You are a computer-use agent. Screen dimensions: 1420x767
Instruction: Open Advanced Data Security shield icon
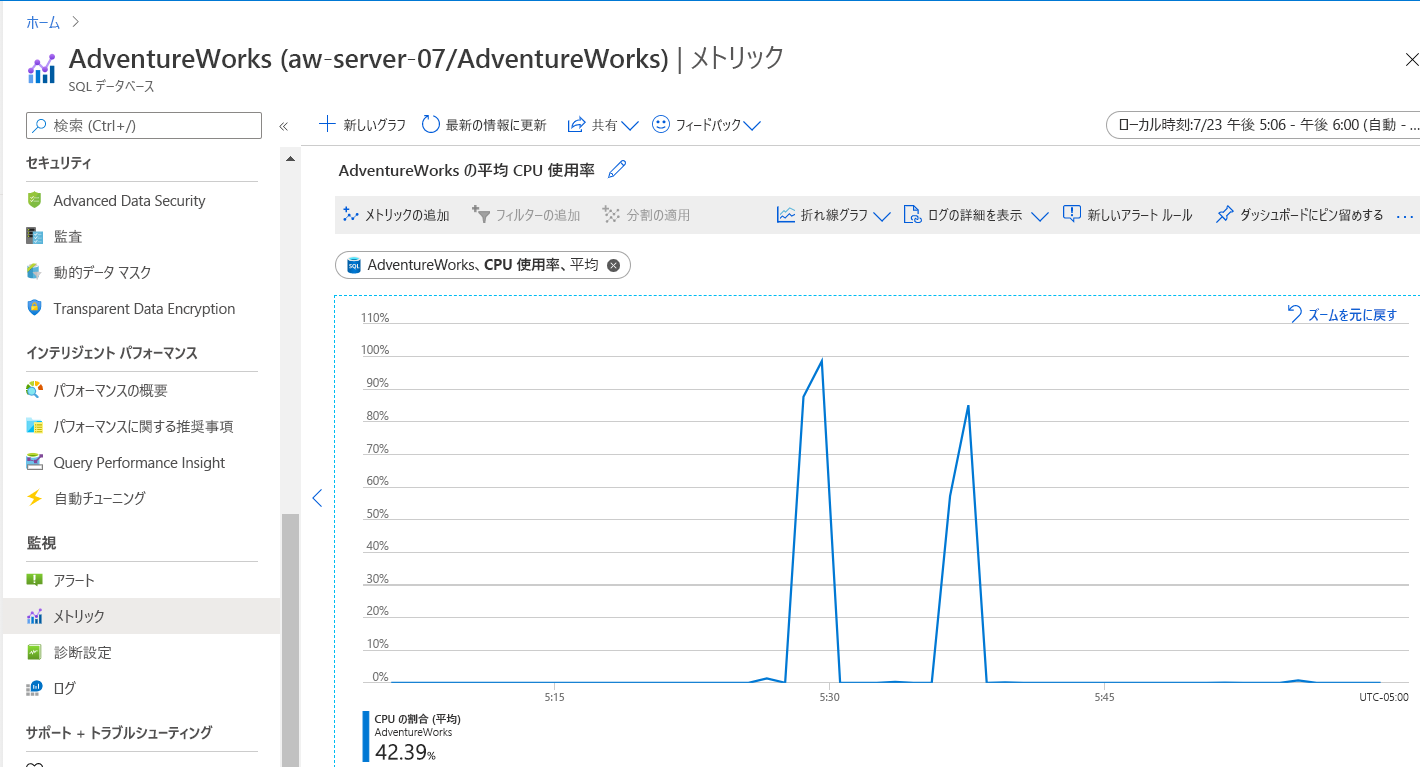(x=35, y=200)
